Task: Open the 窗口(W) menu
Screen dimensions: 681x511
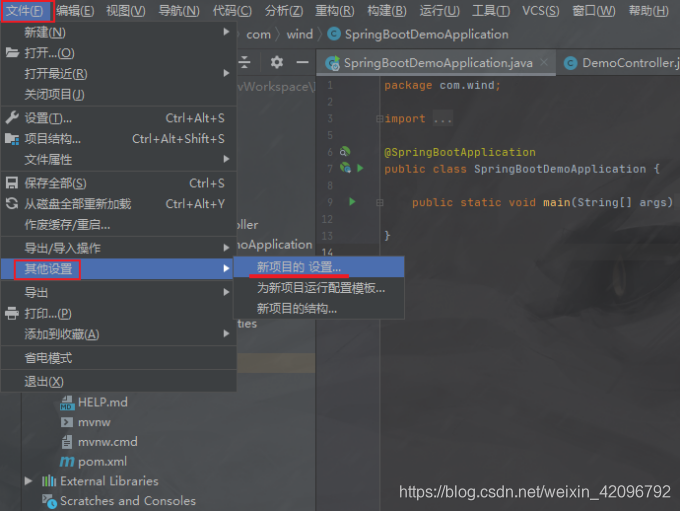Action: coord(594,10)
